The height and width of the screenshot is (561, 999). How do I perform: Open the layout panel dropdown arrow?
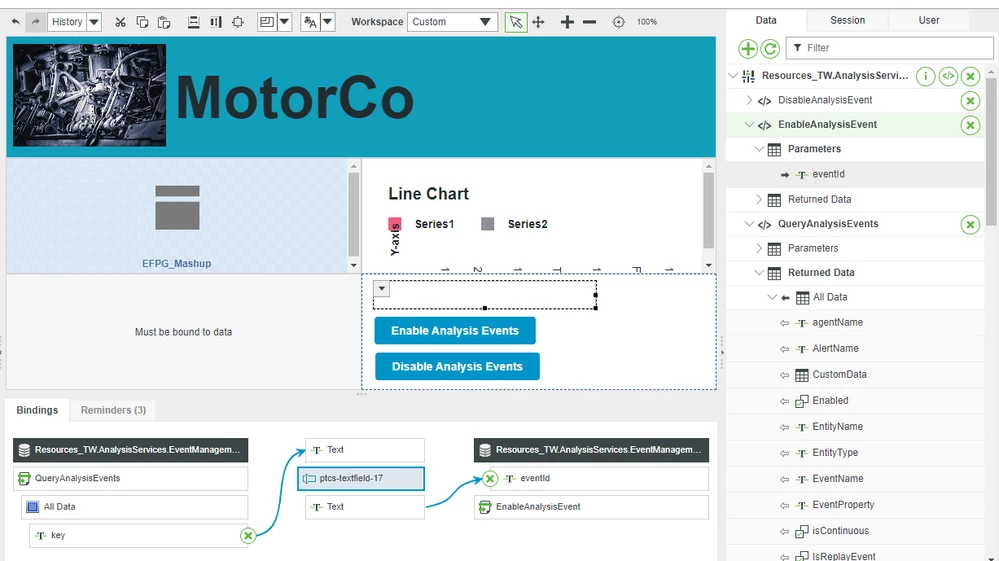point(284,22)
